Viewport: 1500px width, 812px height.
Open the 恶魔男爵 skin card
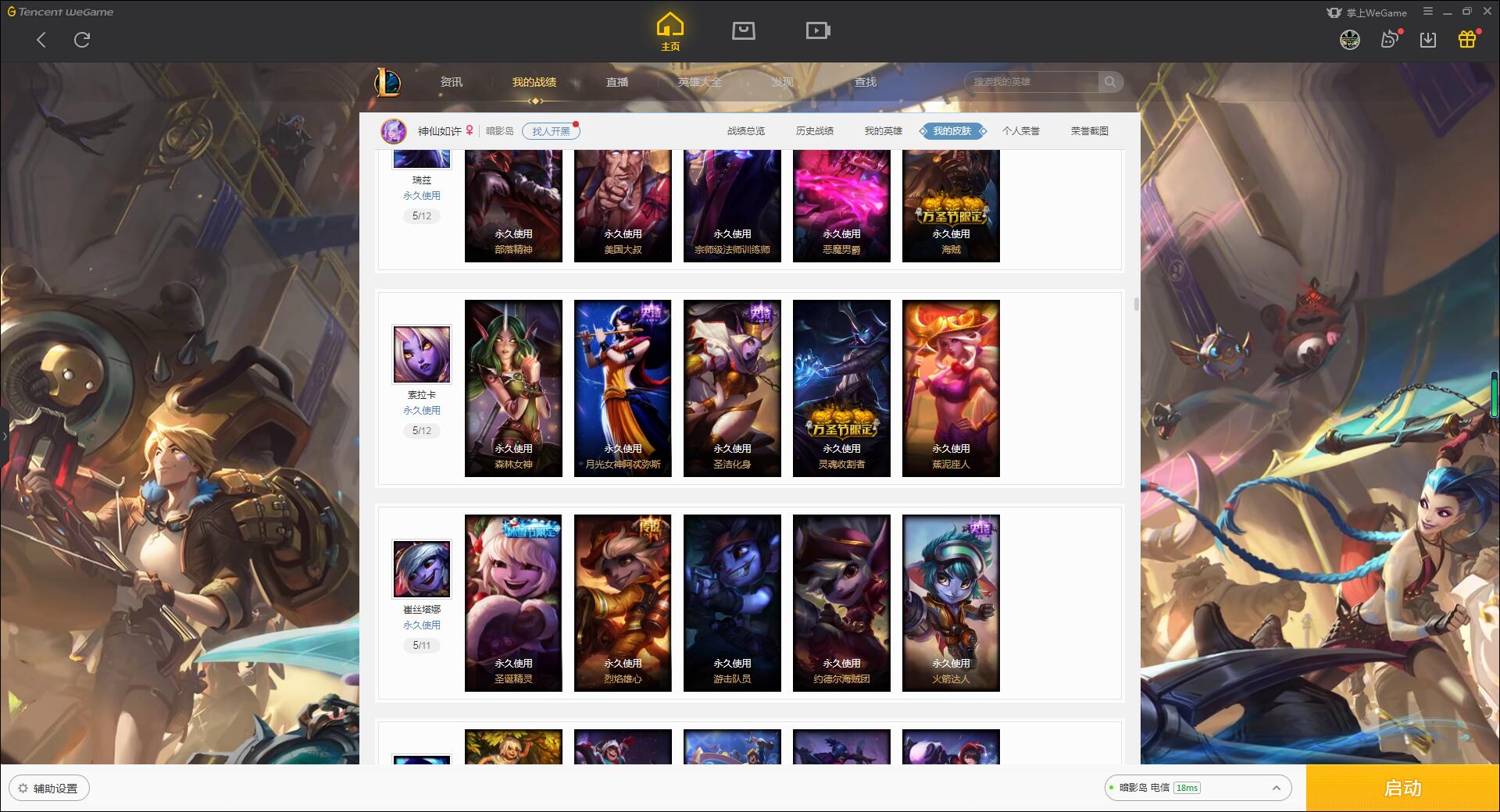(x=841, y=206)
